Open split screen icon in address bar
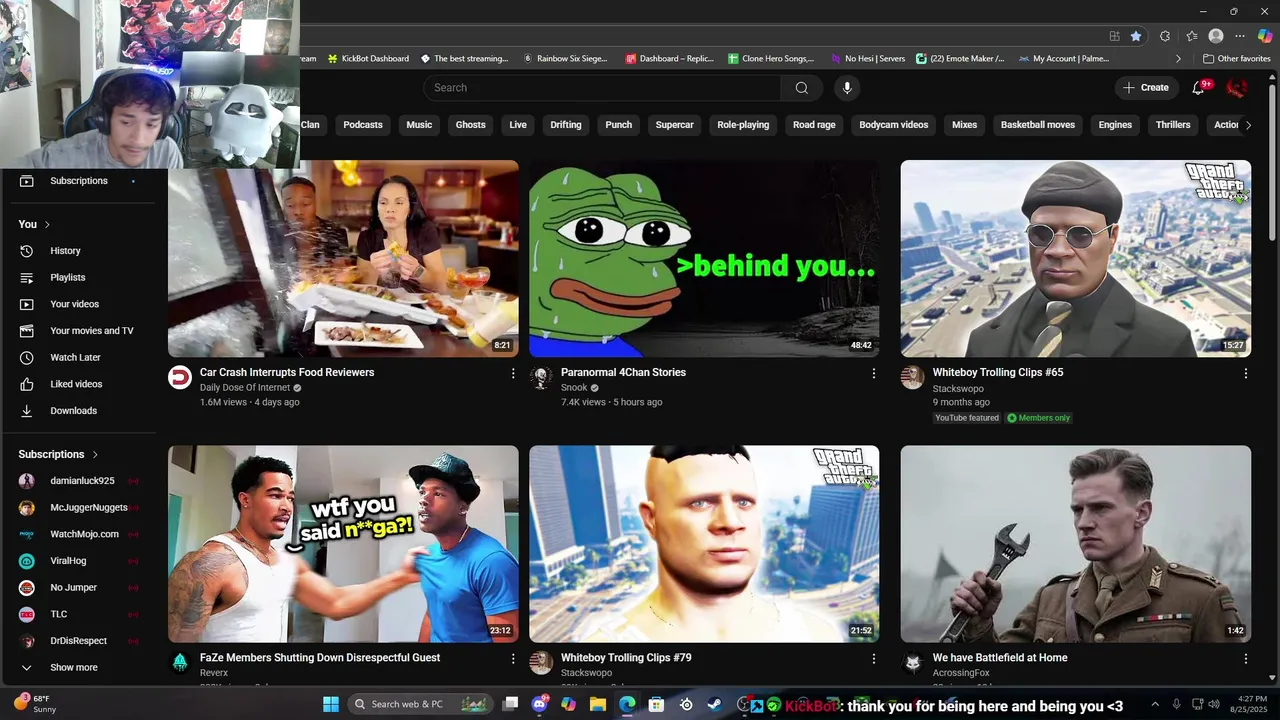Screen dimensions: 1280x720 point(1114,36)
